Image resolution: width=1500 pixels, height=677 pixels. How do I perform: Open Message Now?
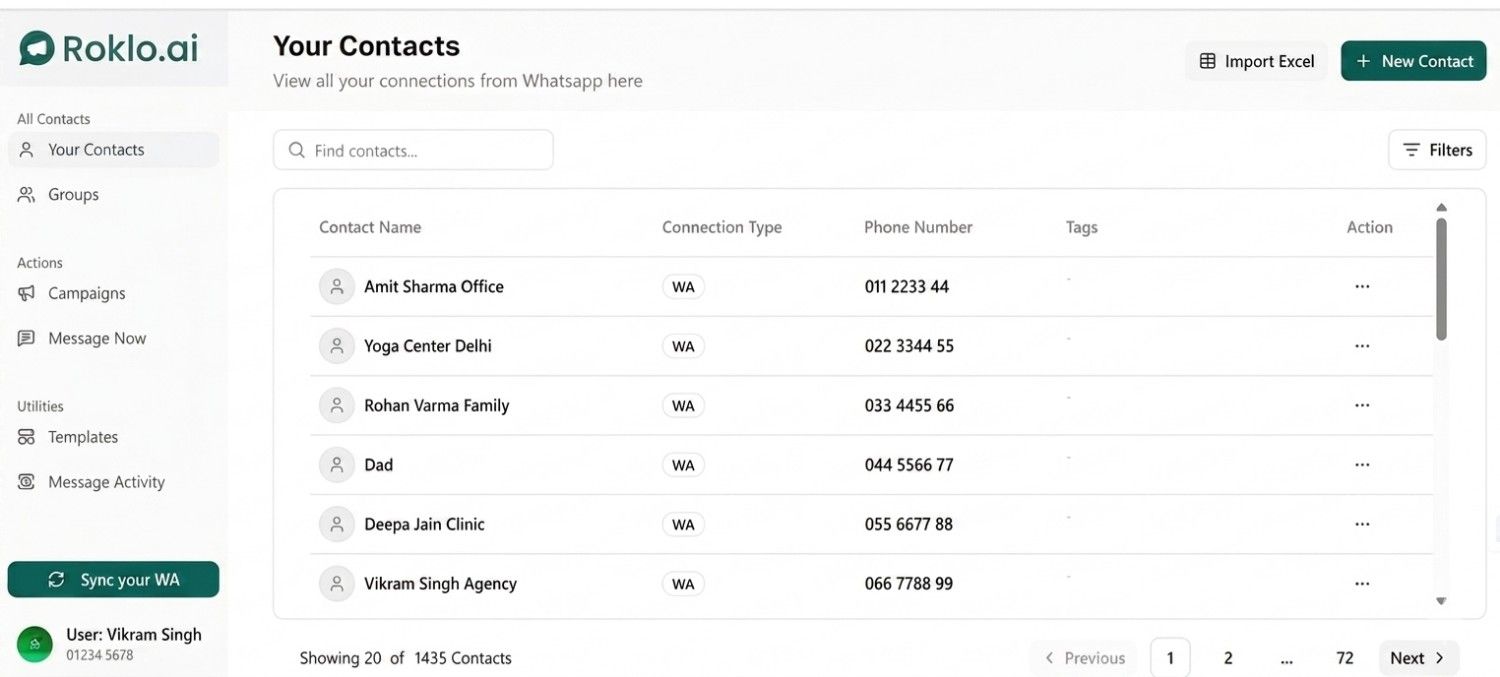(x=81, y=339)
